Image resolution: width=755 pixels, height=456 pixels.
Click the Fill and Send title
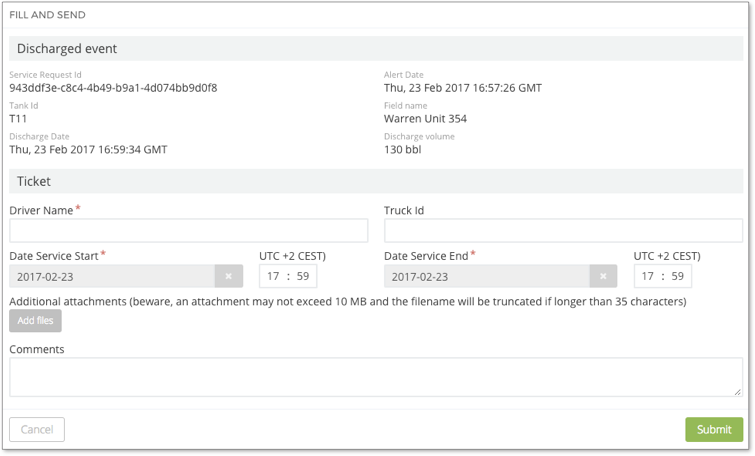(x=48, y=15)
